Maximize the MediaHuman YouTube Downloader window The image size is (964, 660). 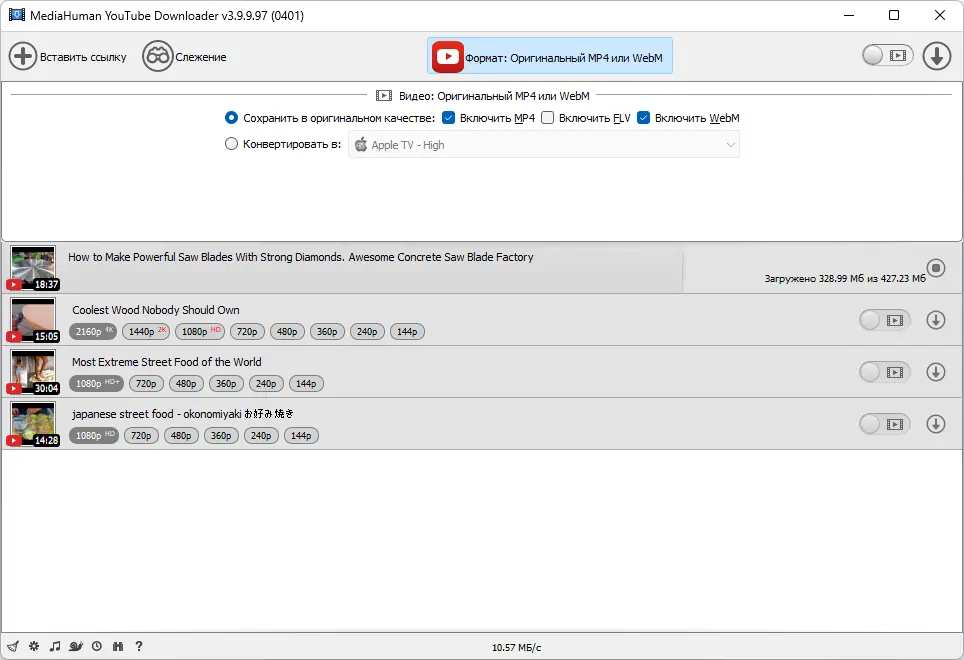pyautogui.click(x=894, y=15)
